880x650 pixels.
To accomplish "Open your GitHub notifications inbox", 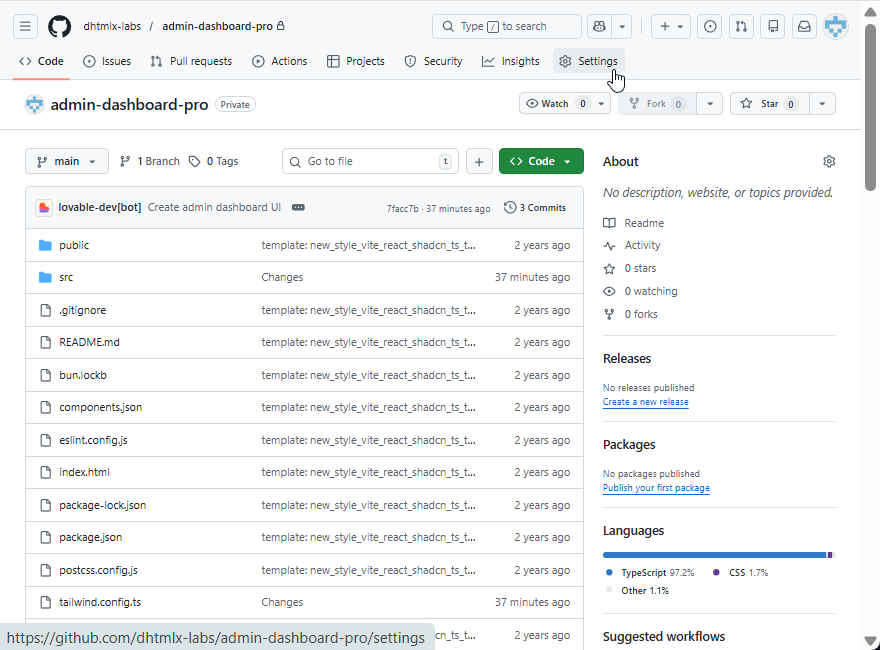I will (x=804, y=26).
